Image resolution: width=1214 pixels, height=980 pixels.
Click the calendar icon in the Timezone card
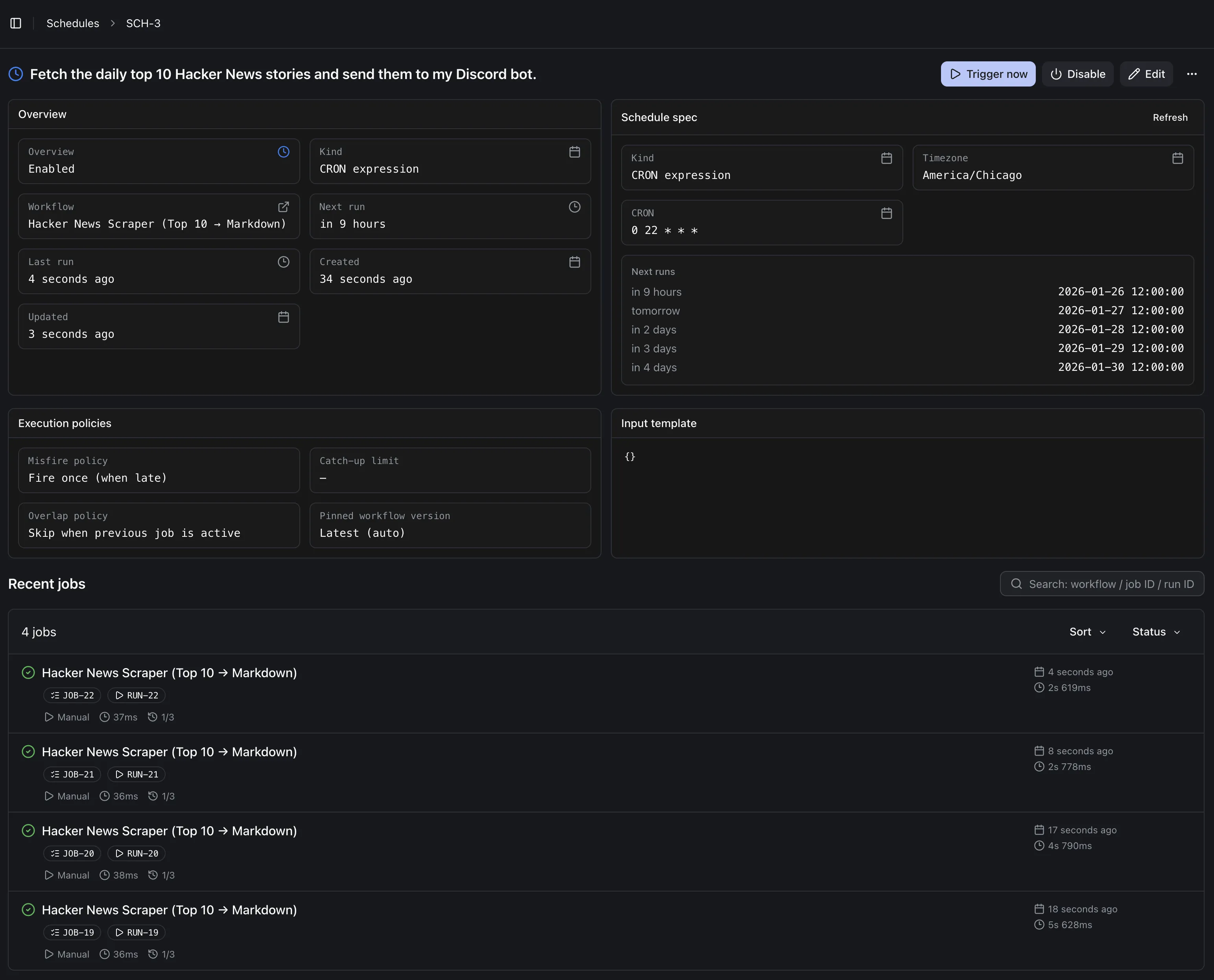(1177, 158)
